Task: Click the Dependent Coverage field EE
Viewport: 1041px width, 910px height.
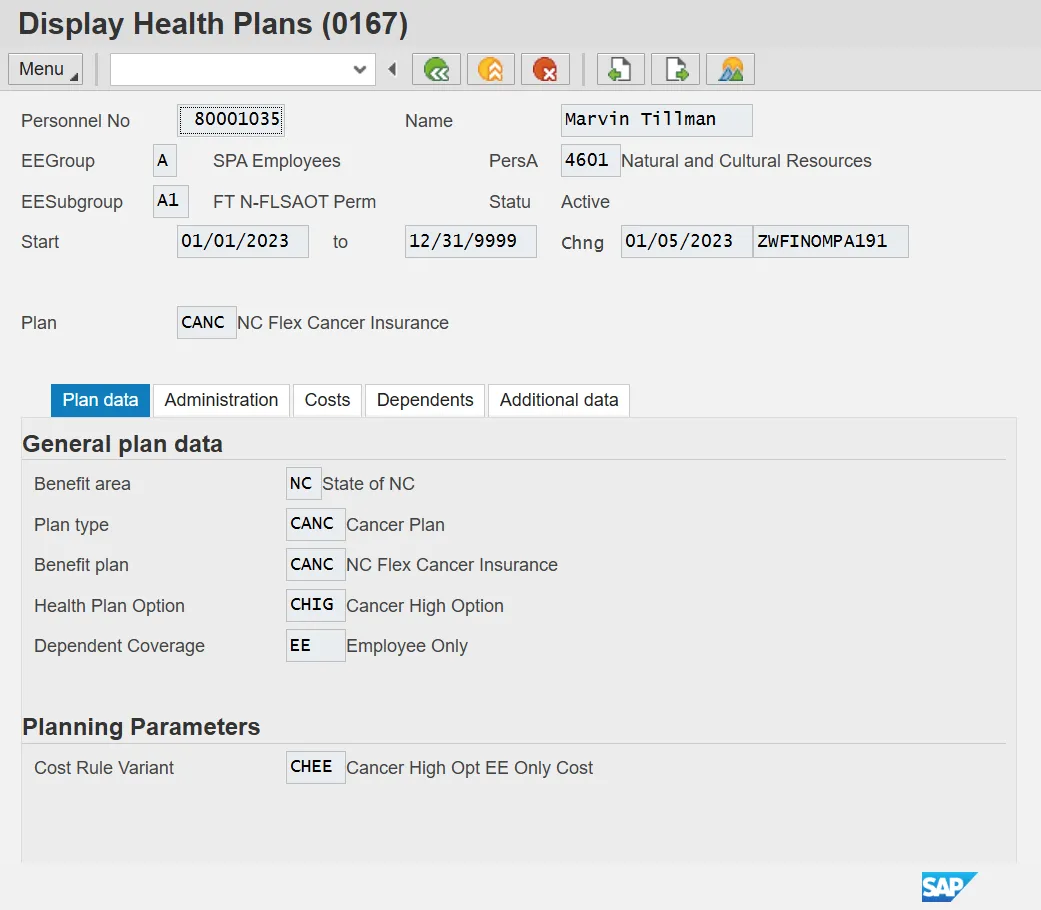Action: [x=315, y=646]
